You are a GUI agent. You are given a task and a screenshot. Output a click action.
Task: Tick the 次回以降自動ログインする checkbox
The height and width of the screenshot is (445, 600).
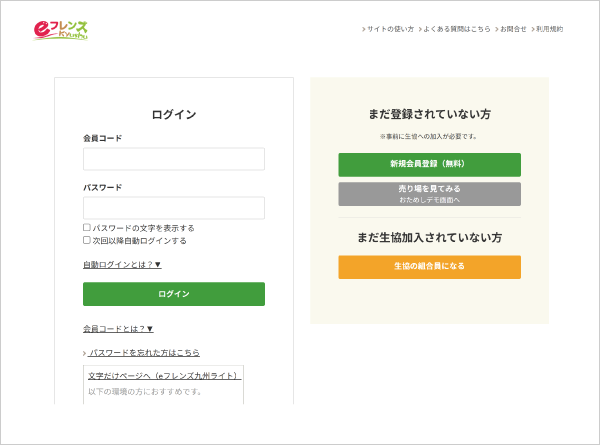(x=87, y=240)
